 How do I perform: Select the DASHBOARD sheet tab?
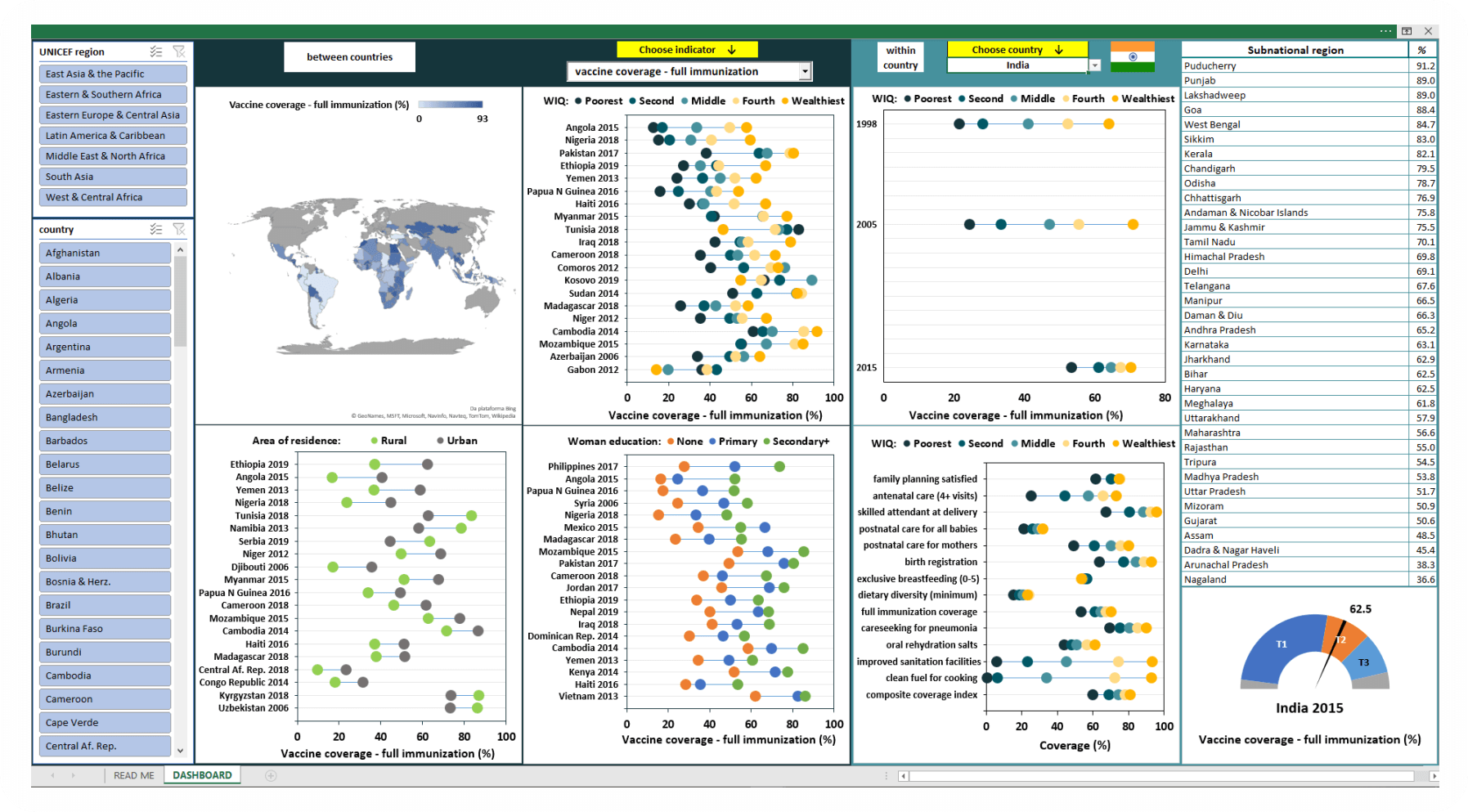[x=202, y=775]
